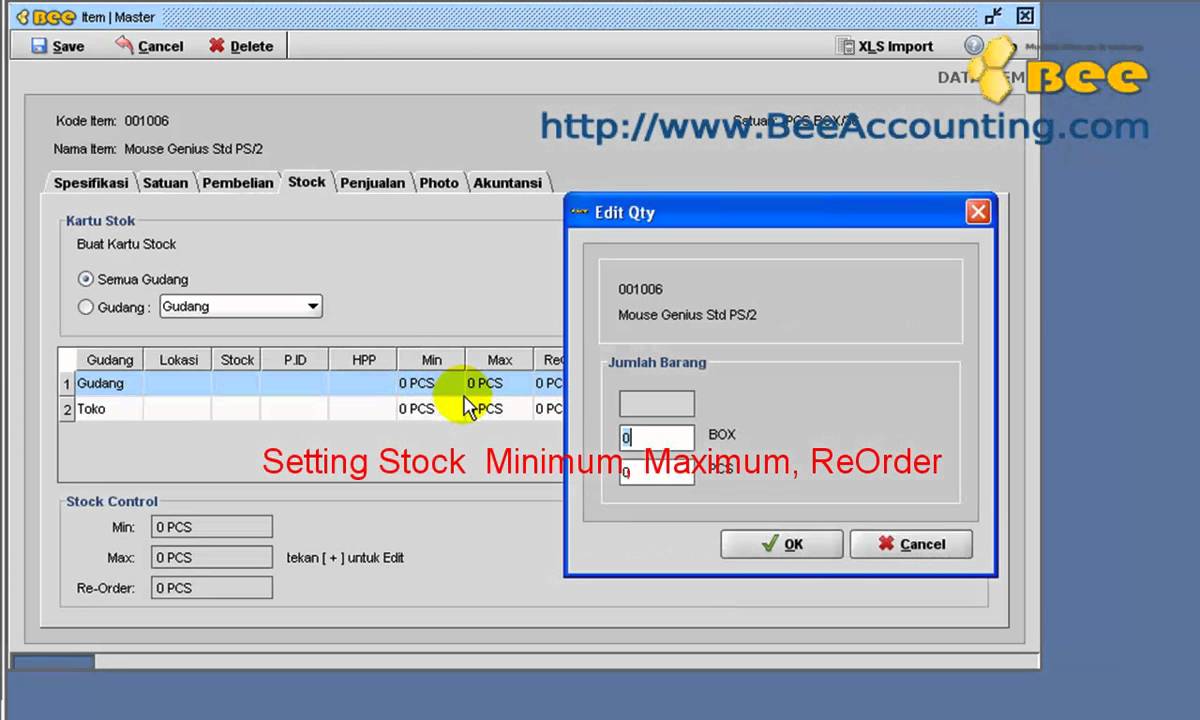Close the Edit Qty dialog with the X

coord(978,211)
